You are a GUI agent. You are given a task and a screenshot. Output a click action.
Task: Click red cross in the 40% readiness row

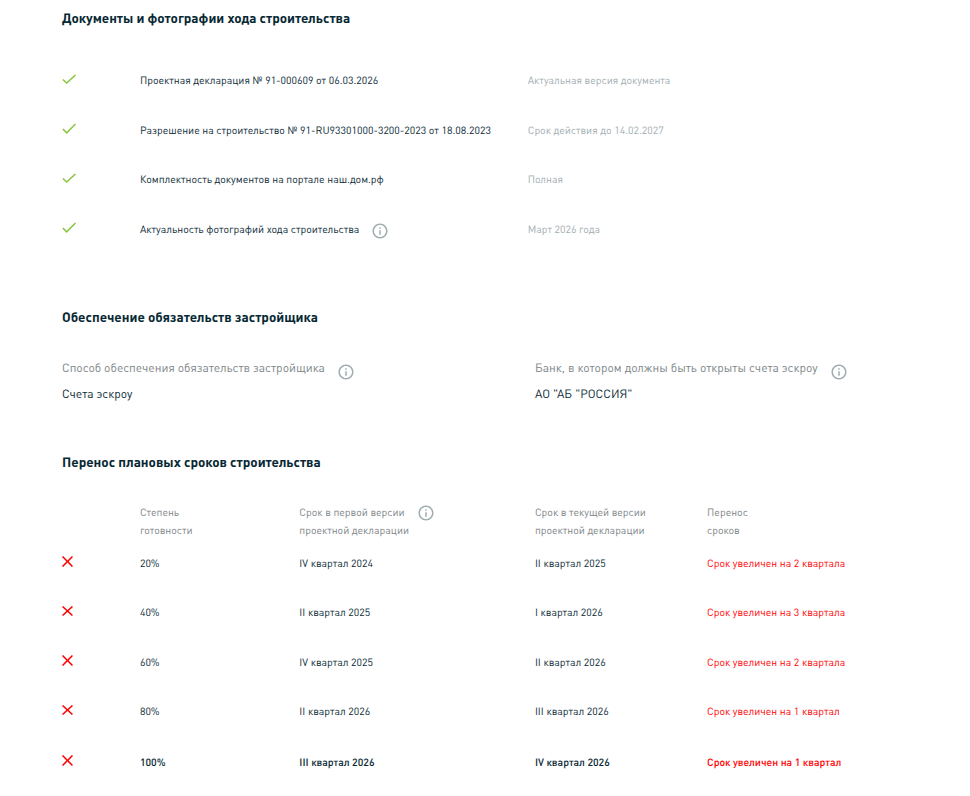(x=68, y=611)
